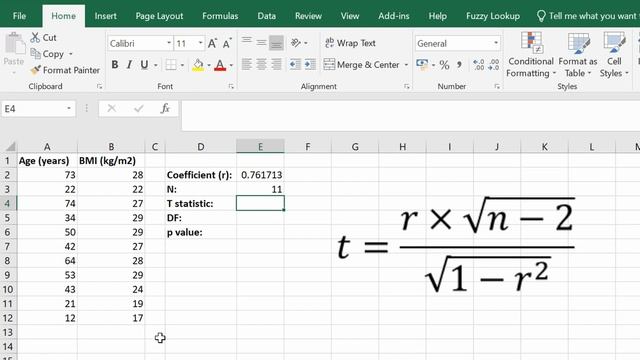Image resolution: width=640 pixels, height=360 pixels.
Task: Expand Copy options arrow
Action: [x=71, y=54]
